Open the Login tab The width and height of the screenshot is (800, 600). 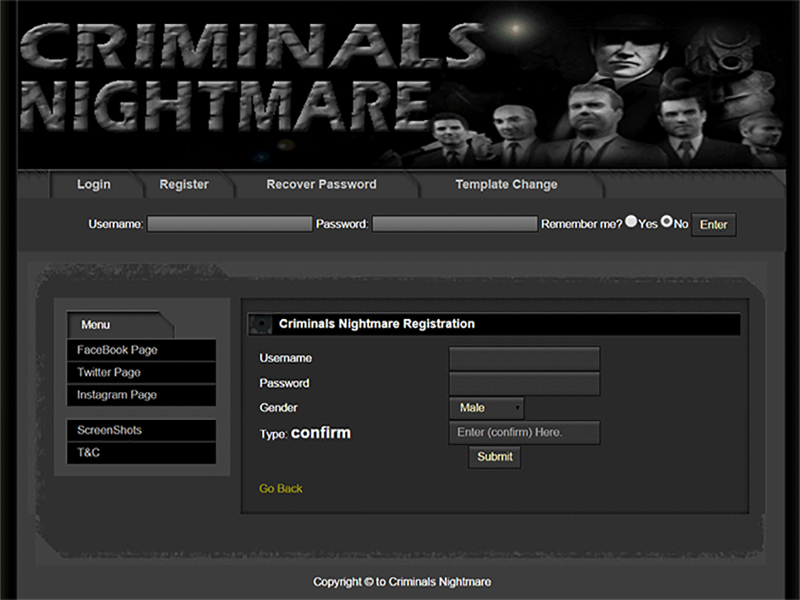click(94, 184)
